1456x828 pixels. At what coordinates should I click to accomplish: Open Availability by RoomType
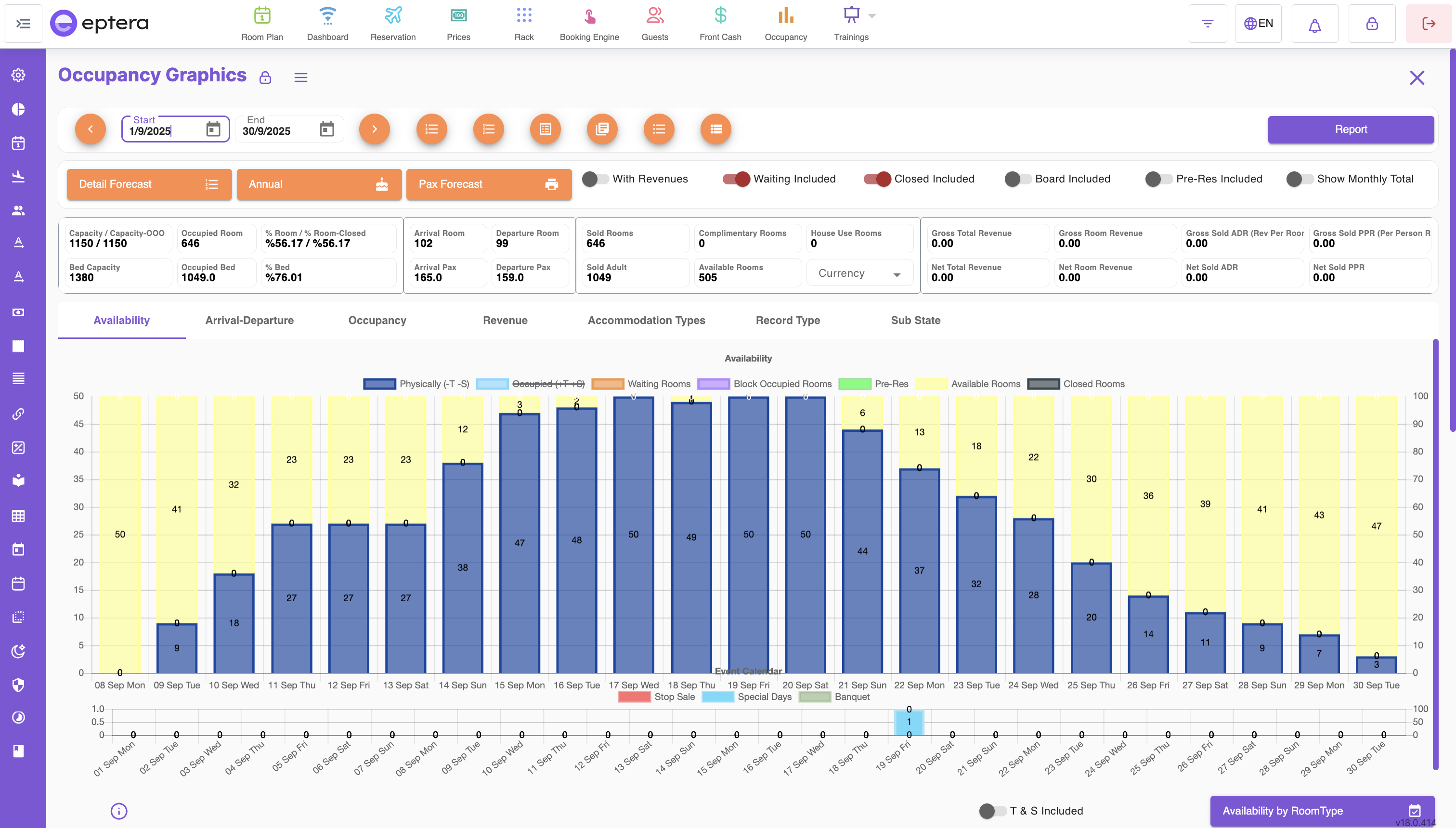[1322, 811]
